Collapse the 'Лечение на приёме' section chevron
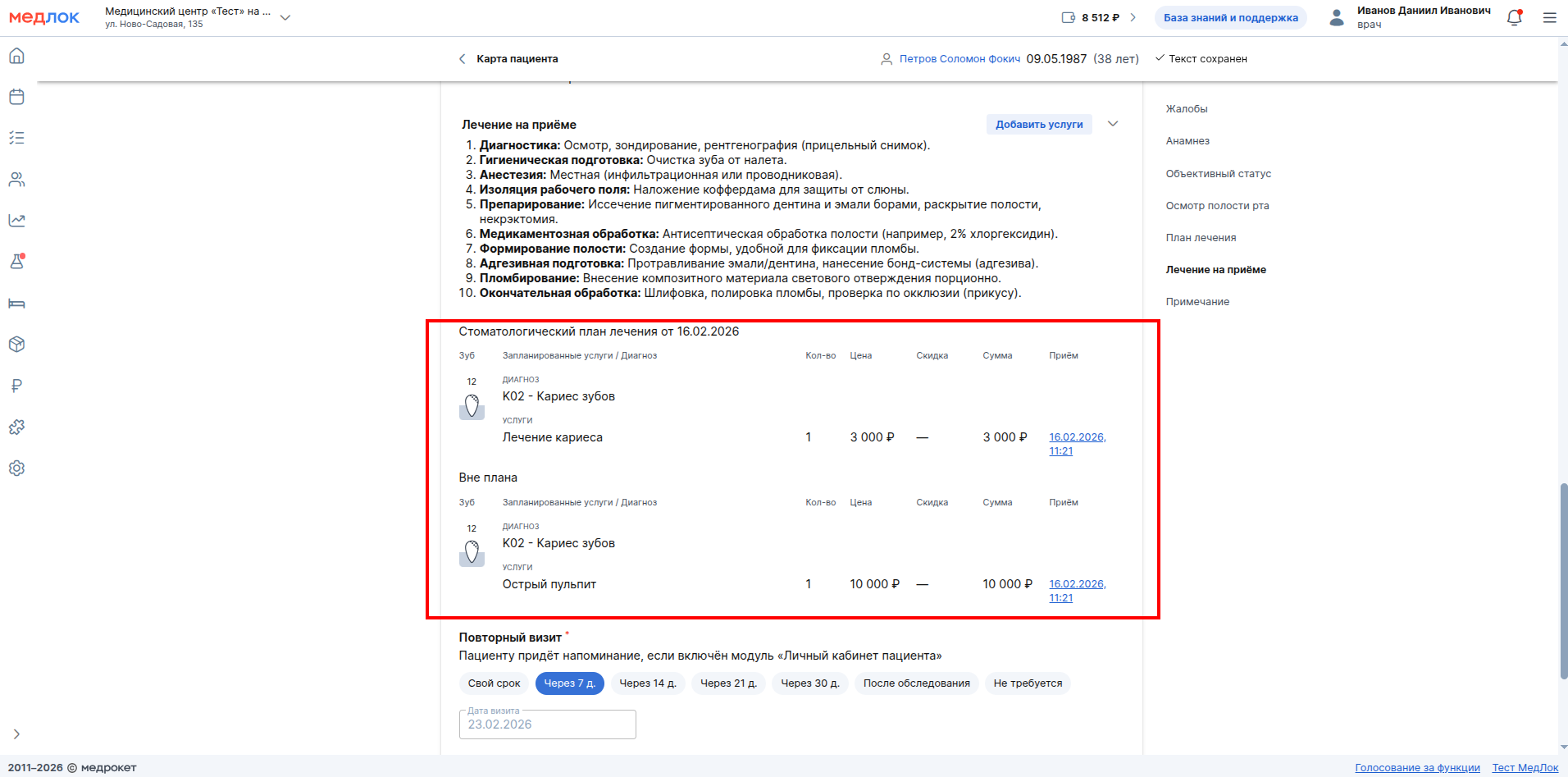 click(1113, 124)
